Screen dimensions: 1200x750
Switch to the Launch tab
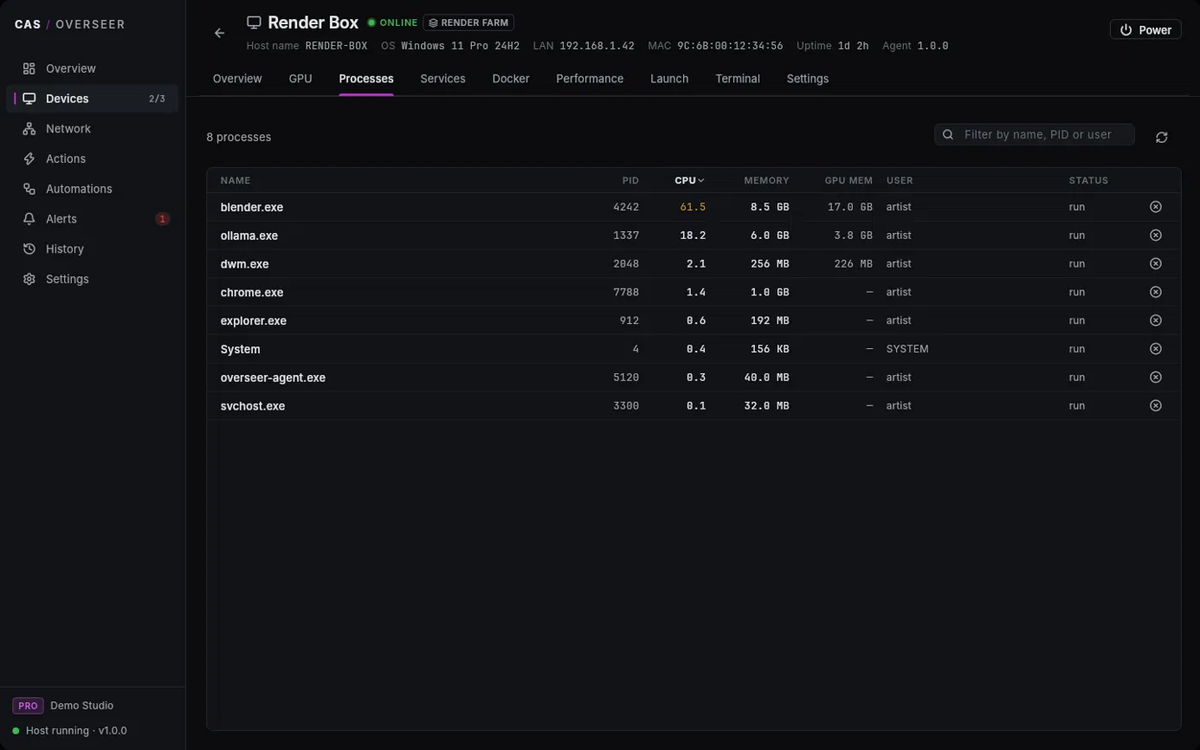click(669, 79)
